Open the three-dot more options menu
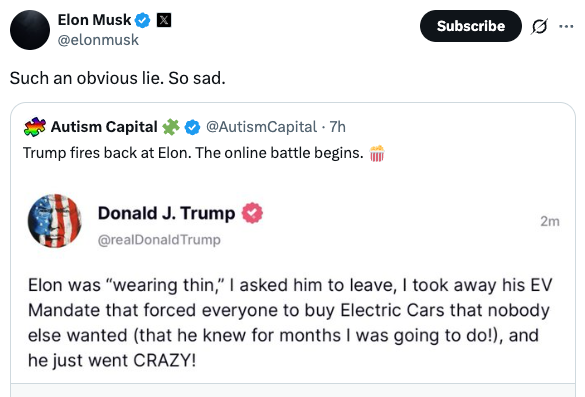Image resolution: width=585 pixels, height=397 pixels. pyautogui.click(x=566, y=26)
